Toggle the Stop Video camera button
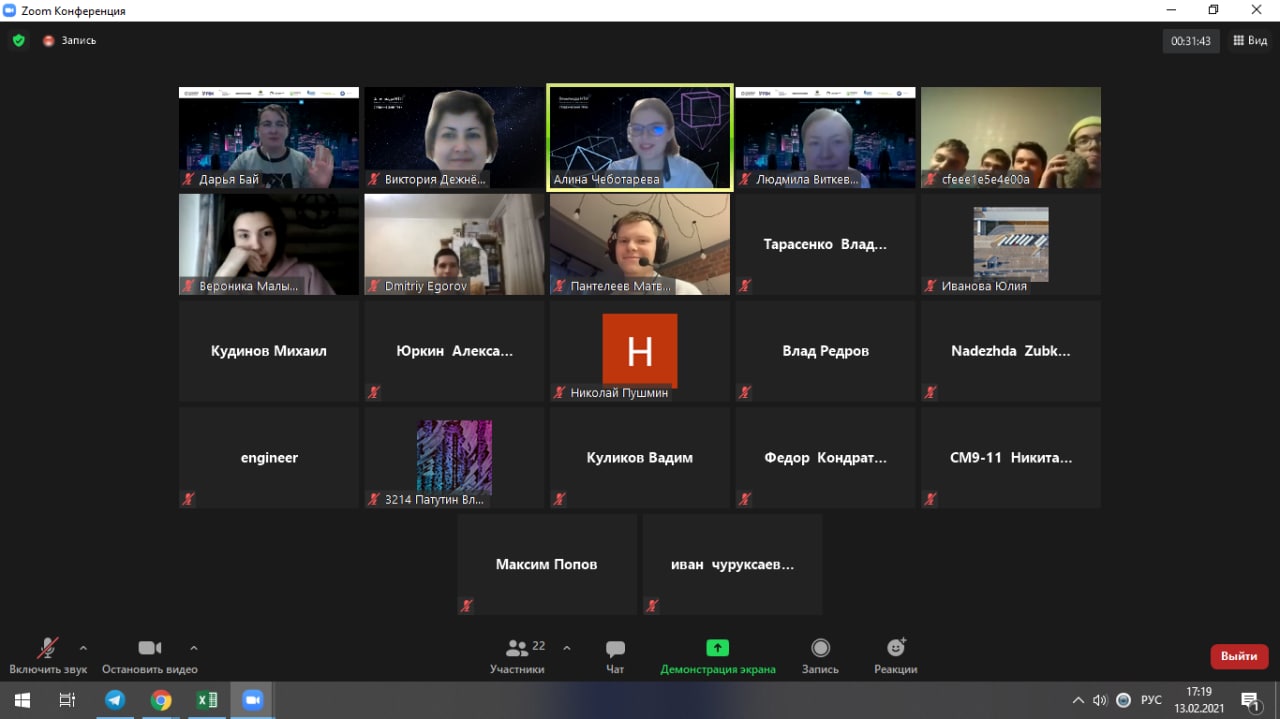Viewport: 1280px width, 719px height. pyautogui.click(x=150, y=648)
